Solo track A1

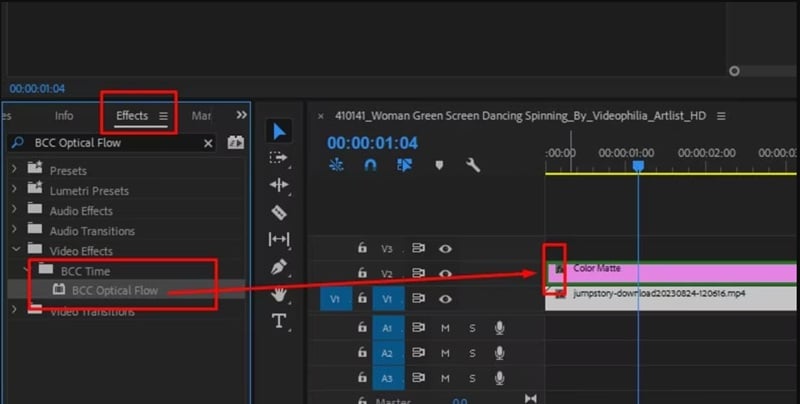[472, 328]
